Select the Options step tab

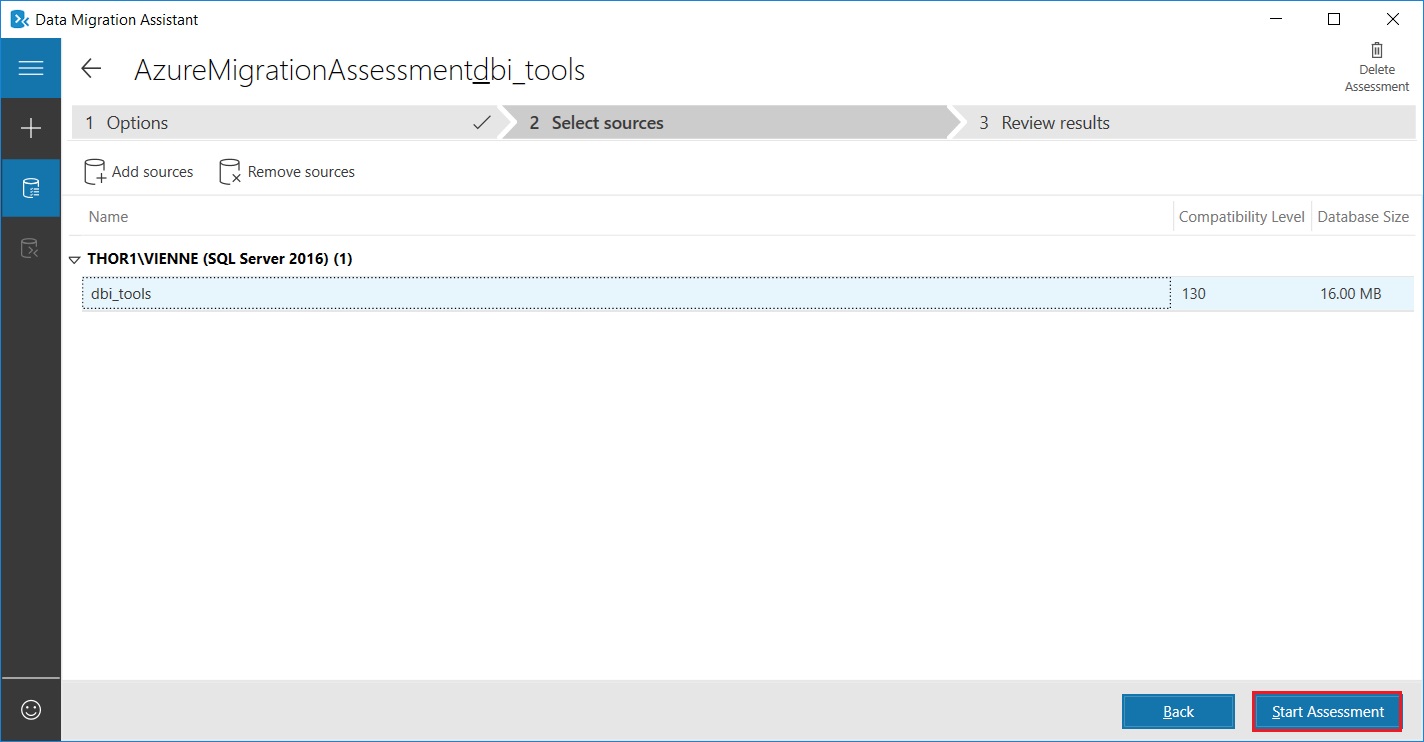tap(286, 123)
